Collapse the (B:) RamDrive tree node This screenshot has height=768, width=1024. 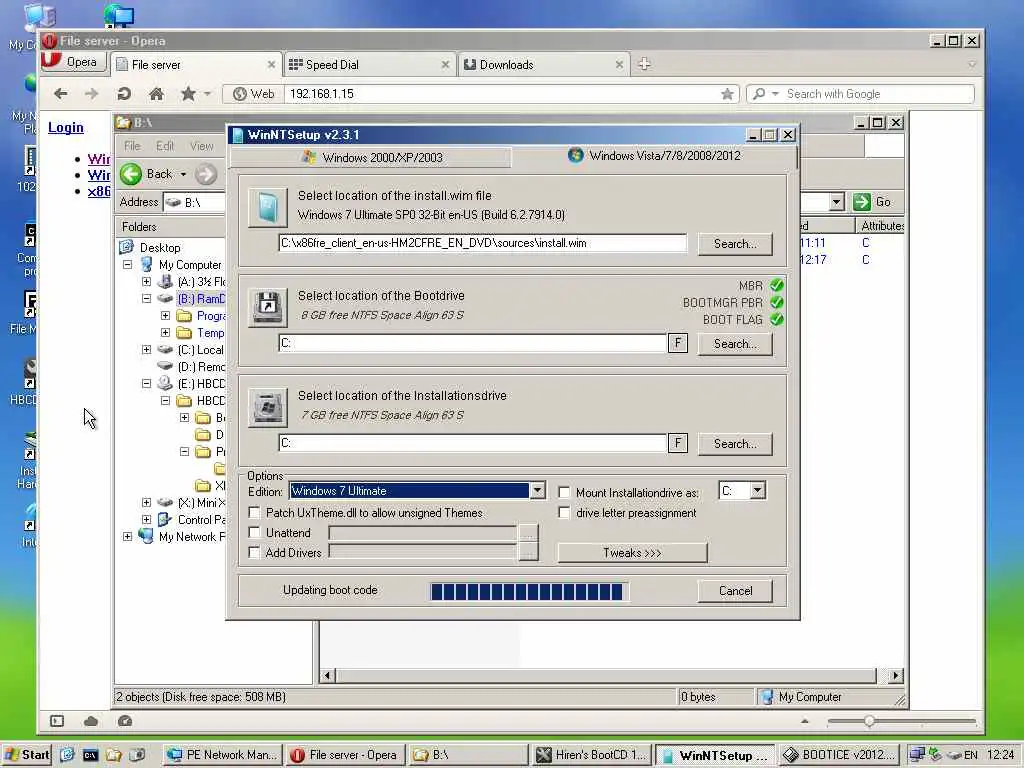point(146,298)
